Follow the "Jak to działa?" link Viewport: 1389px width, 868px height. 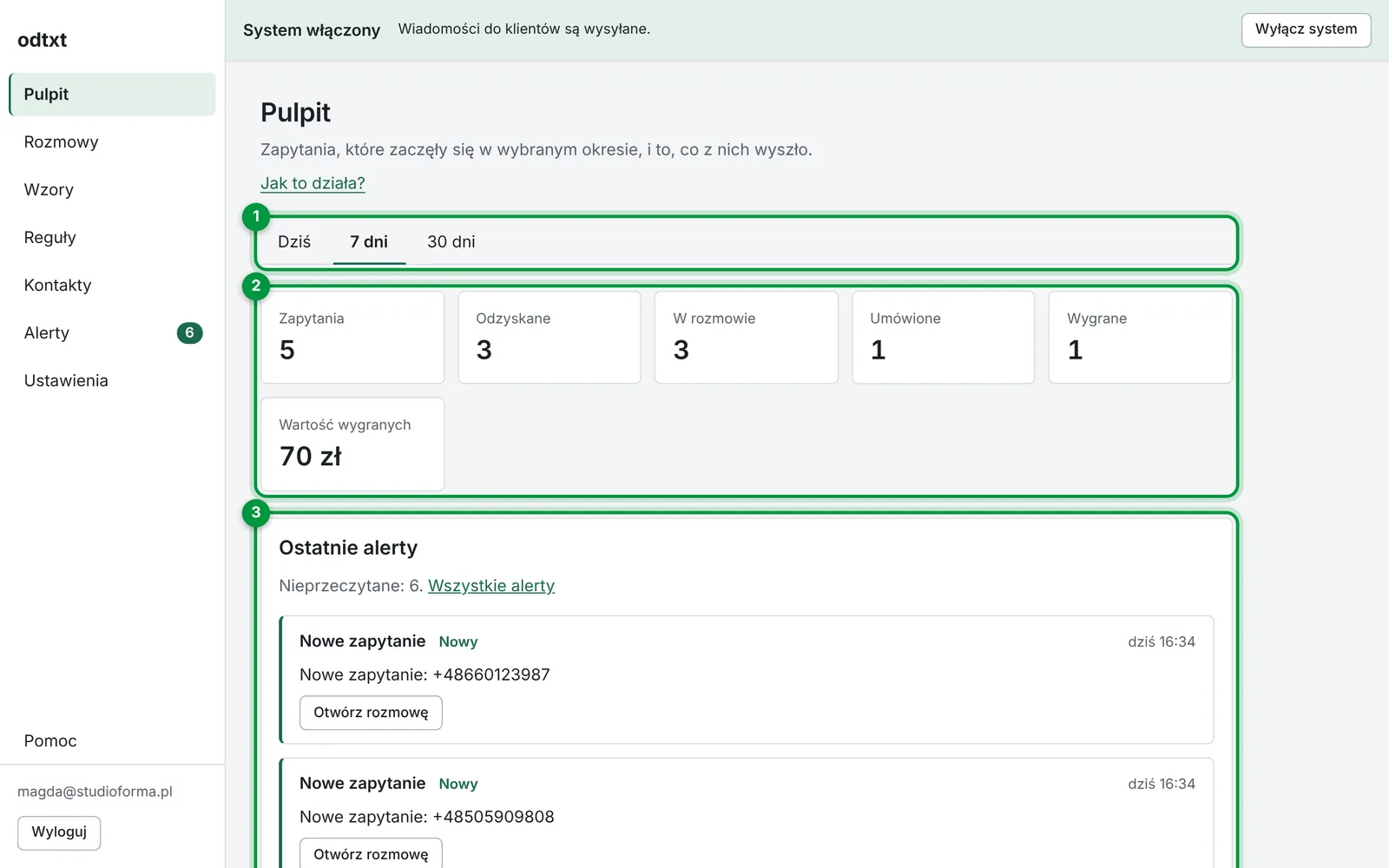313,183
